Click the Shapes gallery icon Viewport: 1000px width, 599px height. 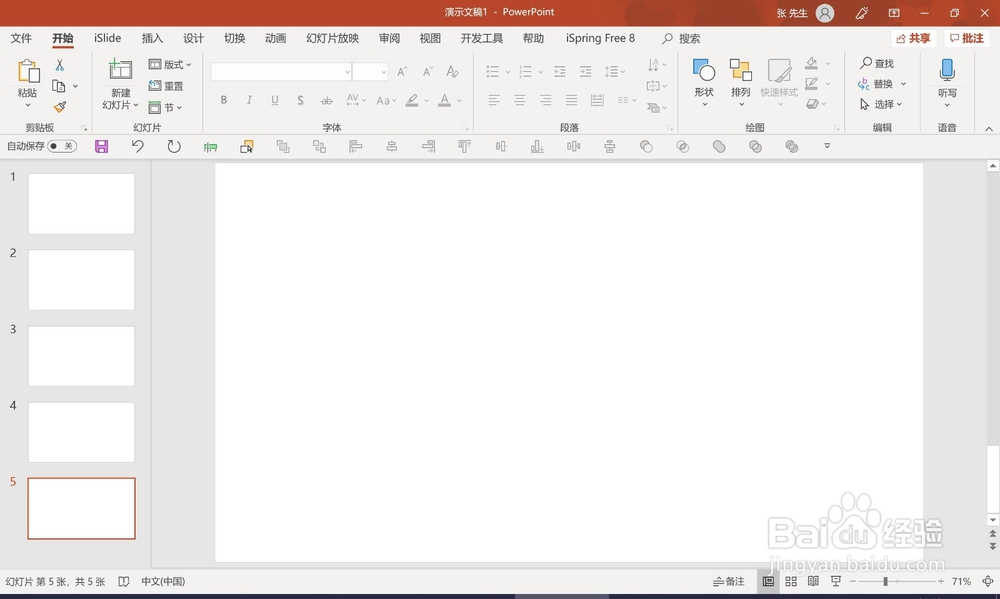(704, 70)
